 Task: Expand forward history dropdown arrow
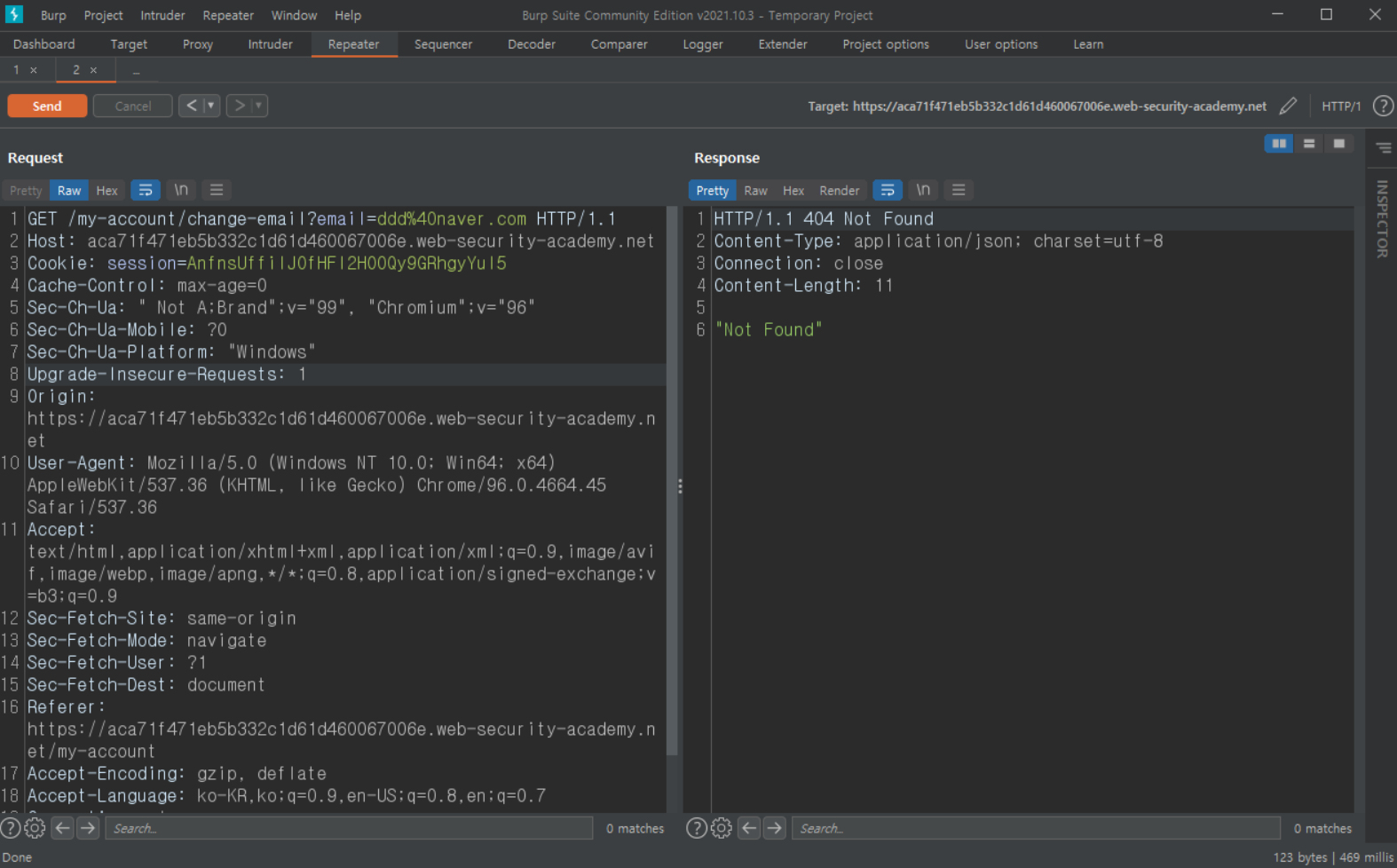(x=259, y=106)
